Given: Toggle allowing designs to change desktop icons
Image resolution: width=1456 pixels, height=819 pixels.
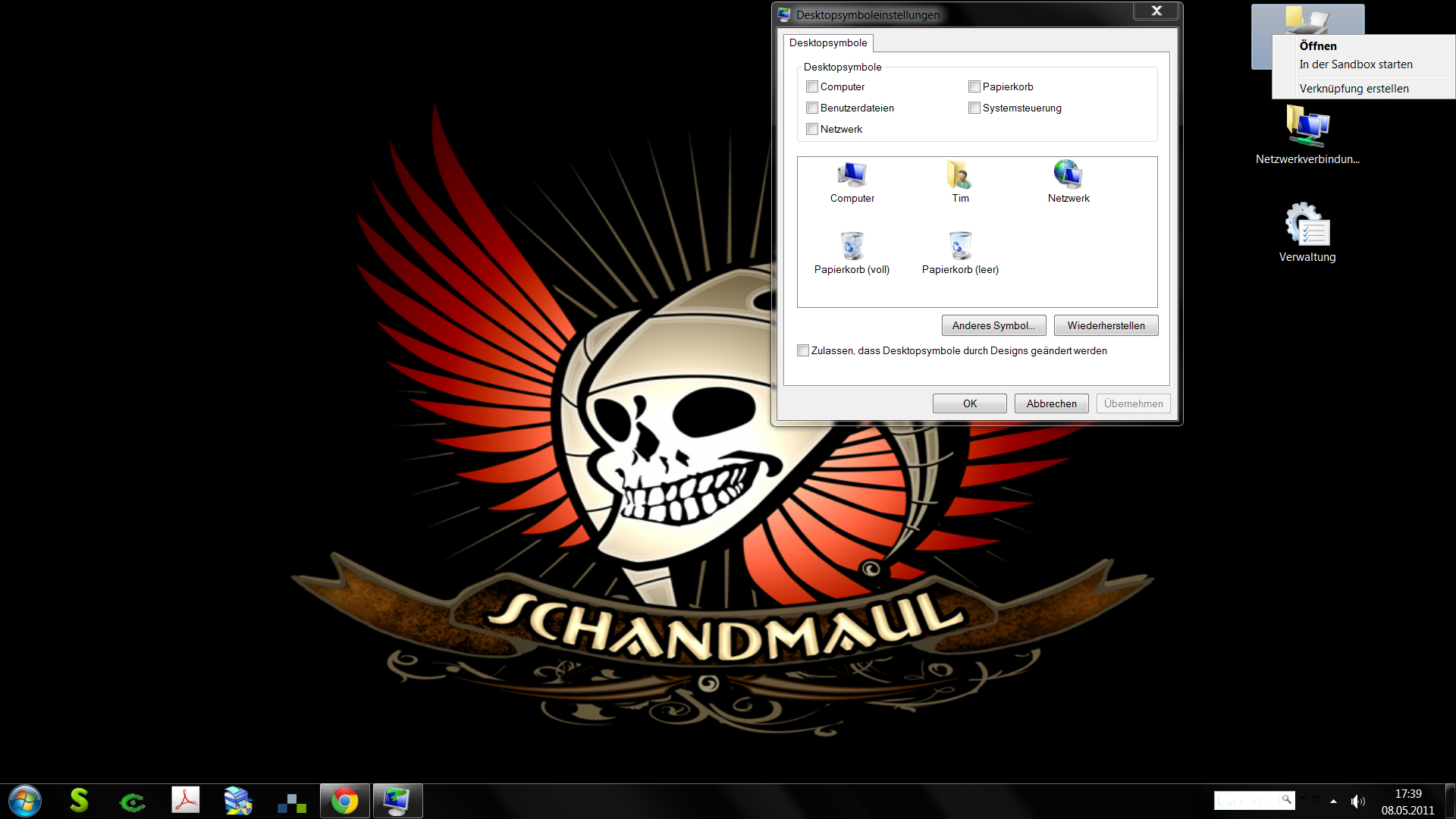Looking at the screenshot, I should tap(803, 350).
